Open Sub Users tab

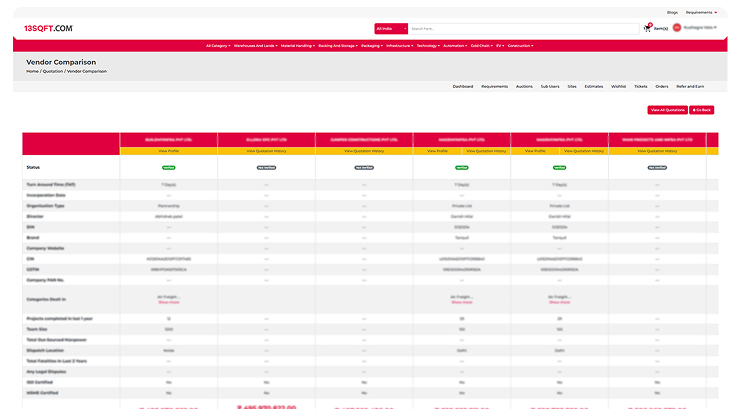(x=550, y=86)
